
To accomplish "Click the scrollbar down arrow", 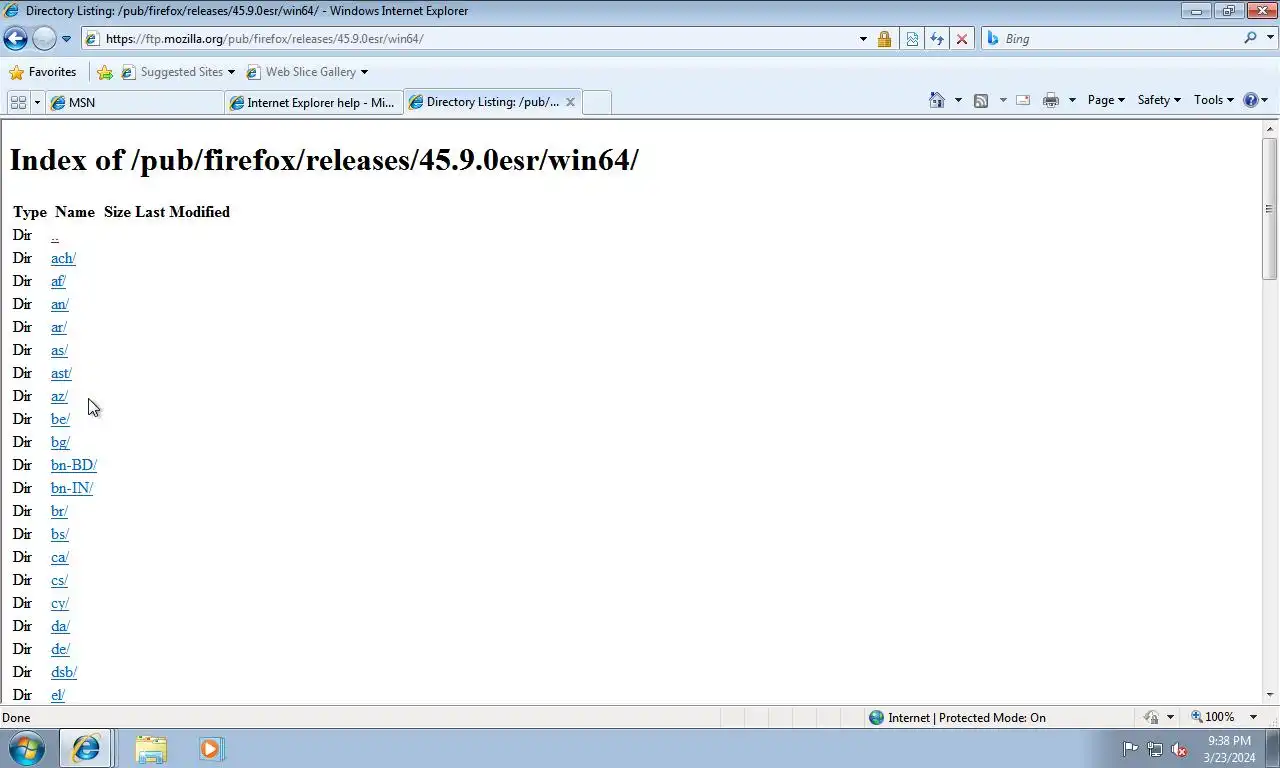I will [x=1270, y=695].
